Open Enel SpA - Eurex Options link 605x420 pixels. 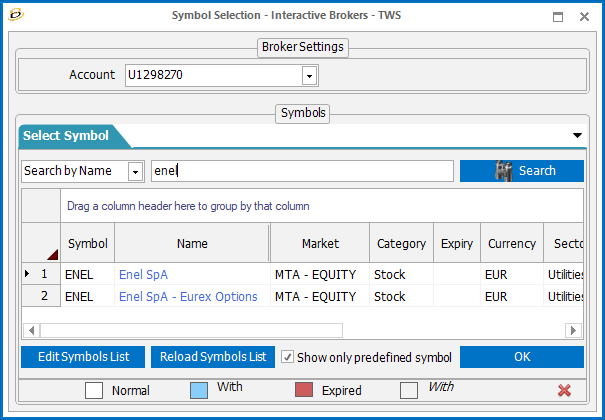[188, 297]
